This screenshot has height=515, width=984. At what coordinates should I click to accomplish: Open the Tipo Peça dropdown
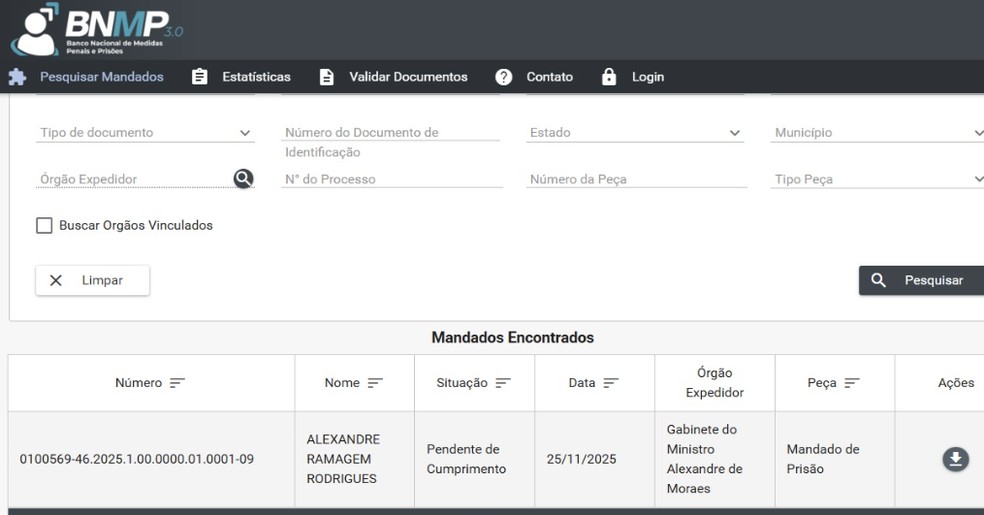pos(878,180)
